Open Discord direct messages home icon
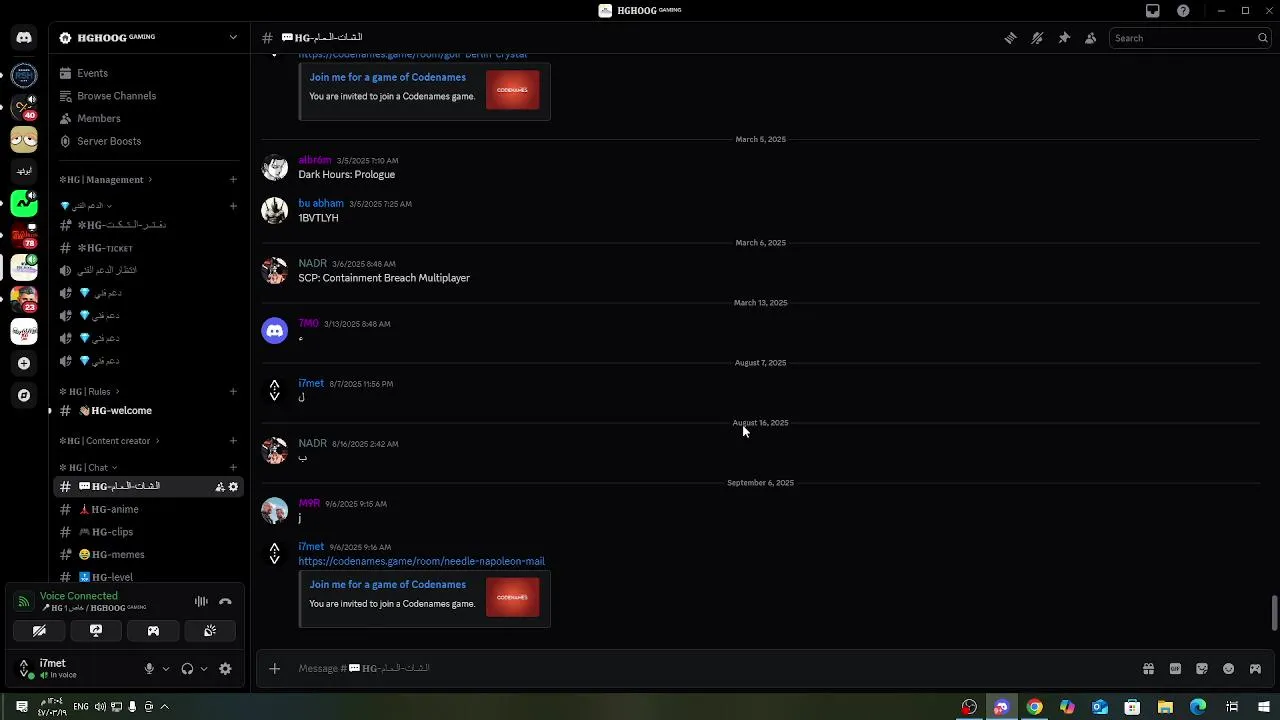Viewport: 1280px width, 720px height. coord(24,38)
